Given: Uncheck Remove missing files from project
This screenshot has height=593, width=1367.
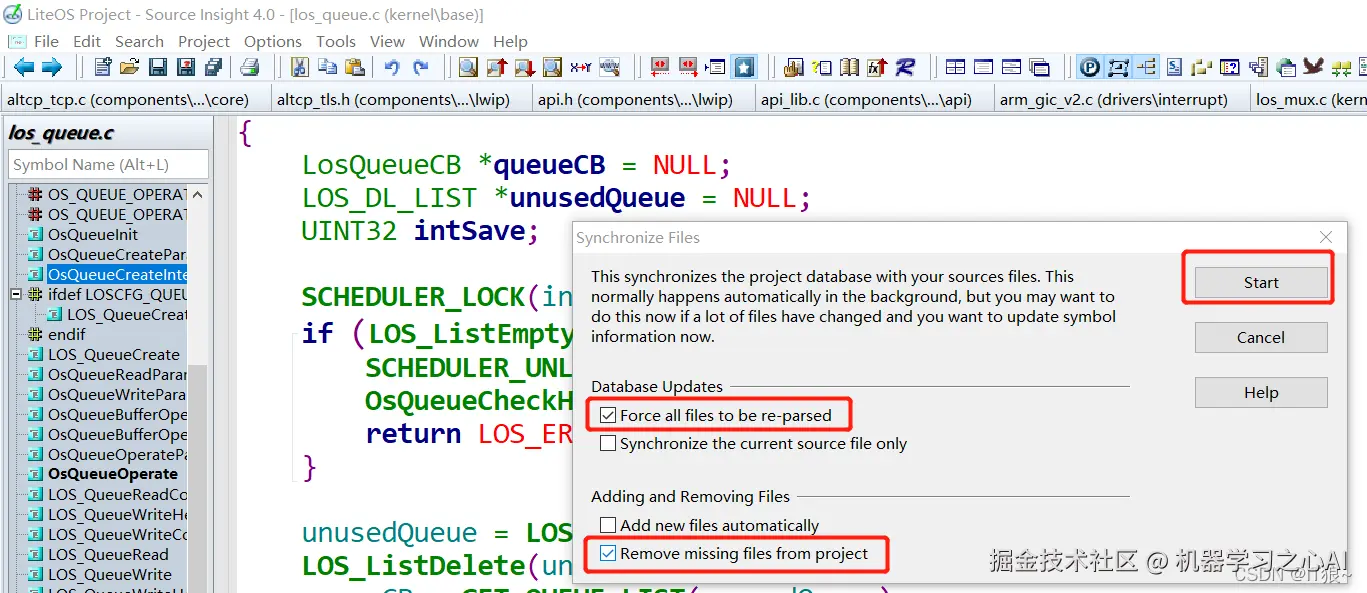Looking at the screenshot, I should pos(608,553).
